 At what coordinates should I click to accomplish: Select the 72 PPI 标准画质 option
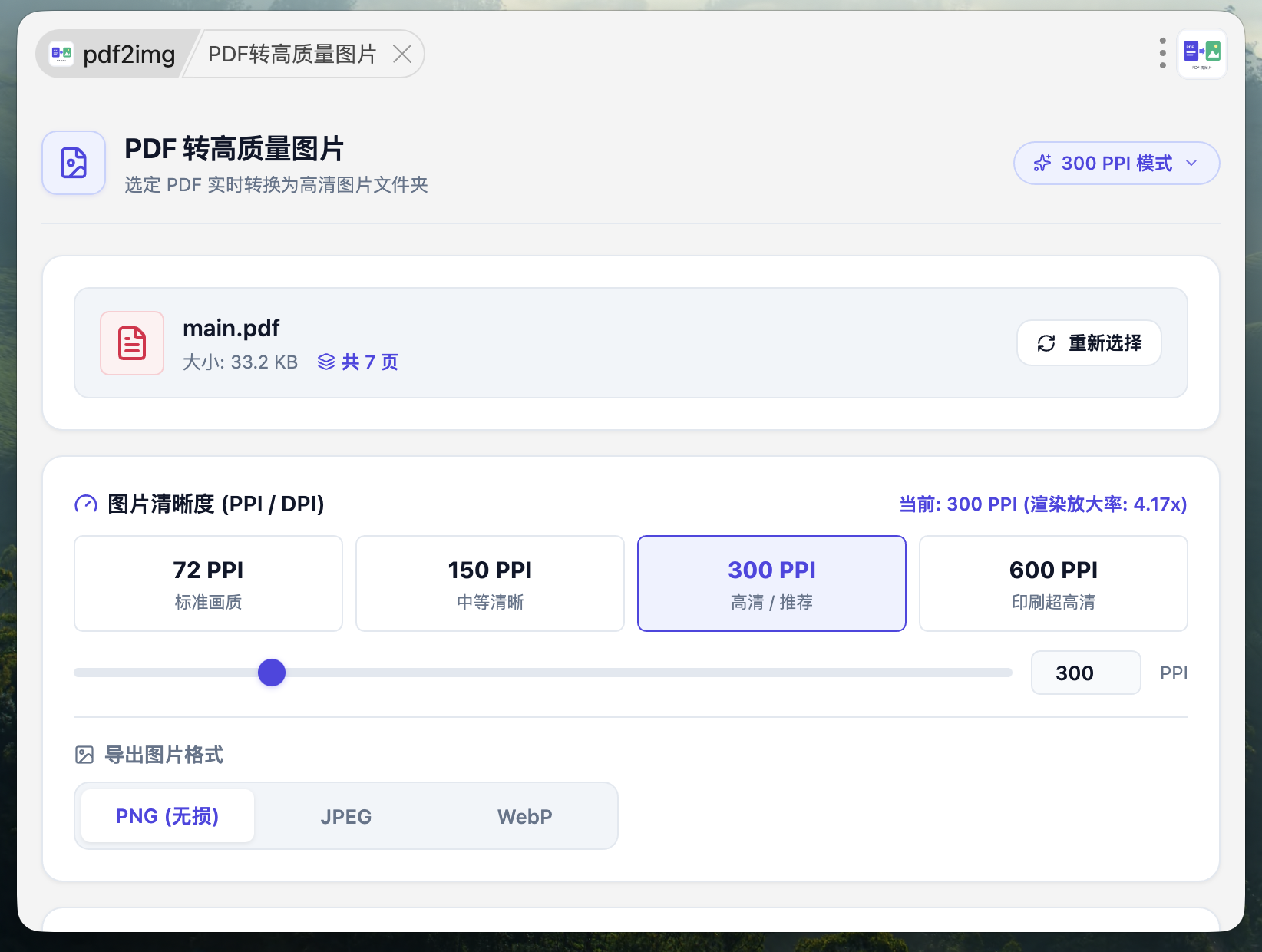(x=208, y=583)
